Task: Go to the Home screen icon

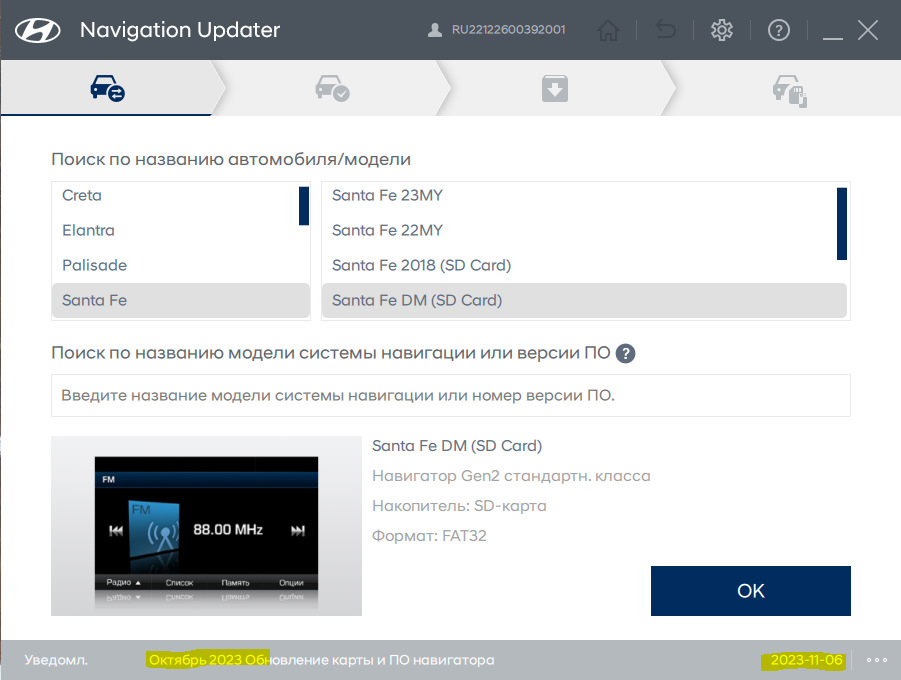Action: coord(609,30)
